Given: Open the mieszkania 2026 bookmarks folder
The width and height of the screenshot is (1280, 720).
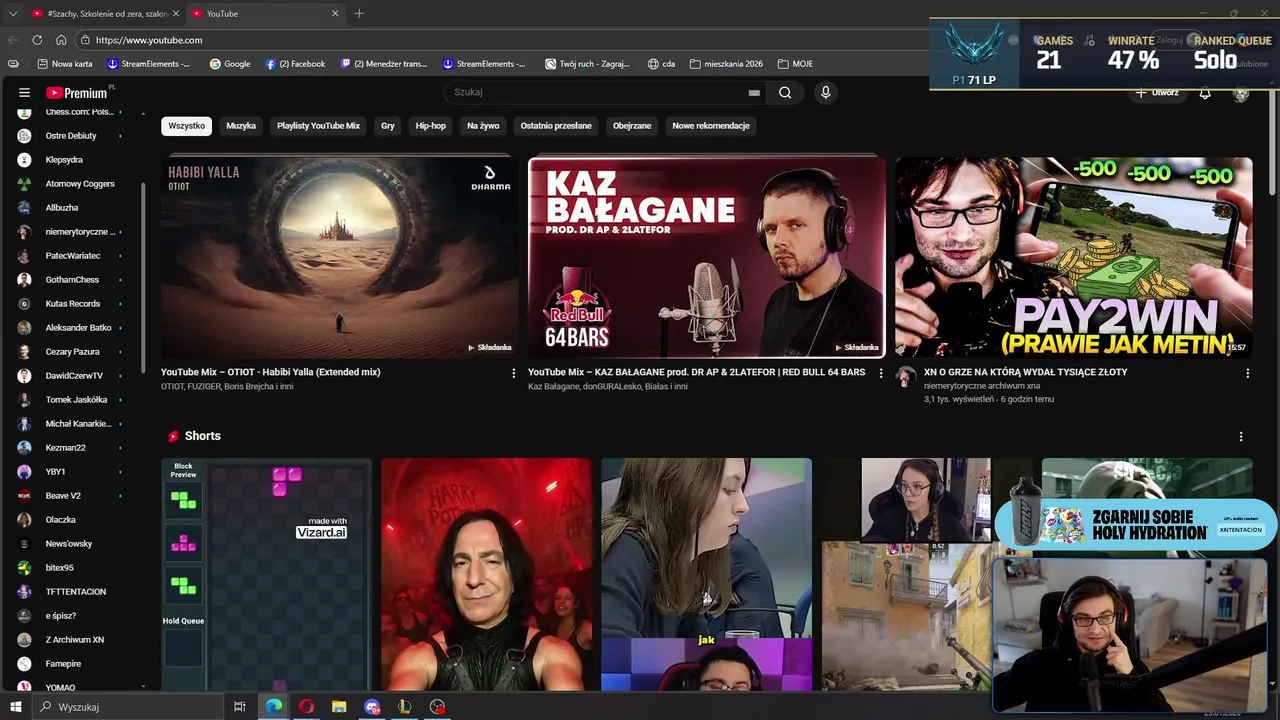Looking at the screenshot, I should [726, 64].
